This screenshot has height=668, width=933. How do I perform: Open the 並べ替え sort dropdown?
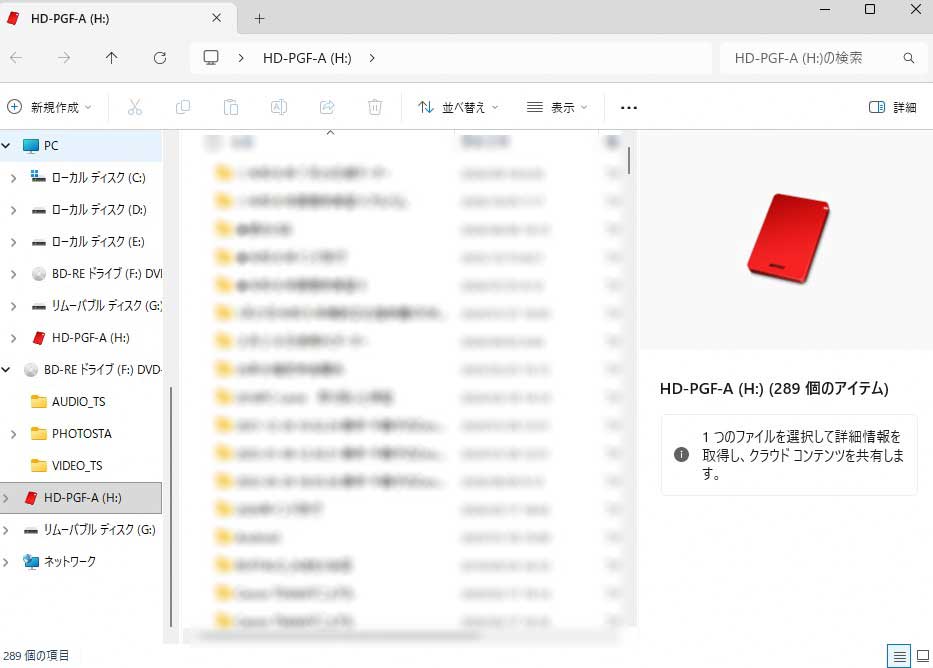click(458, 108)
